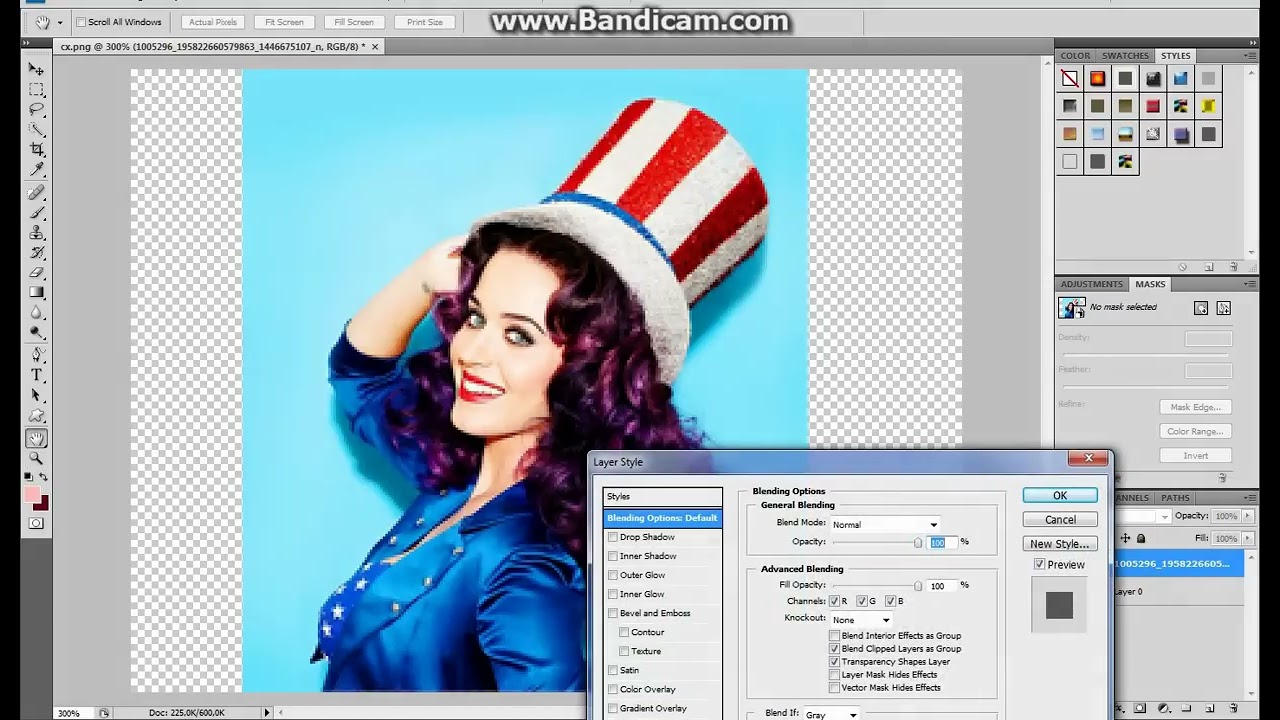
Task: Select the Move tool
Action: (36, 69)
